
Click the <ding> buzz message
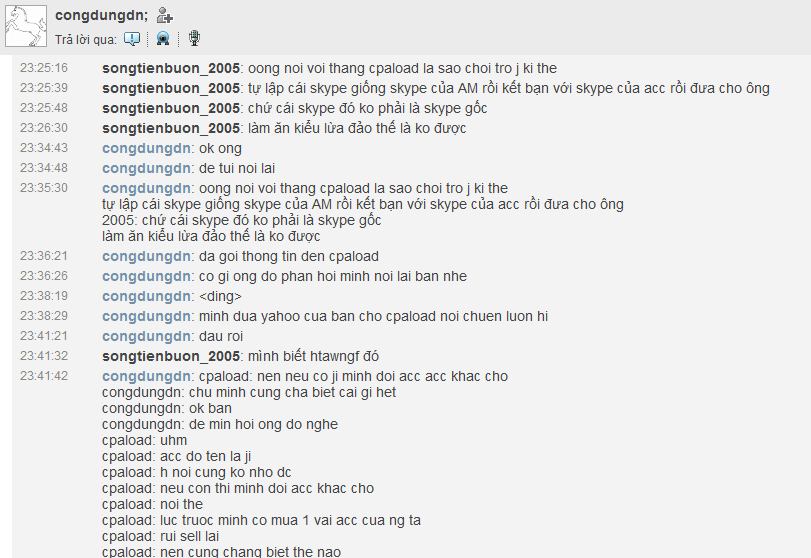220,296
